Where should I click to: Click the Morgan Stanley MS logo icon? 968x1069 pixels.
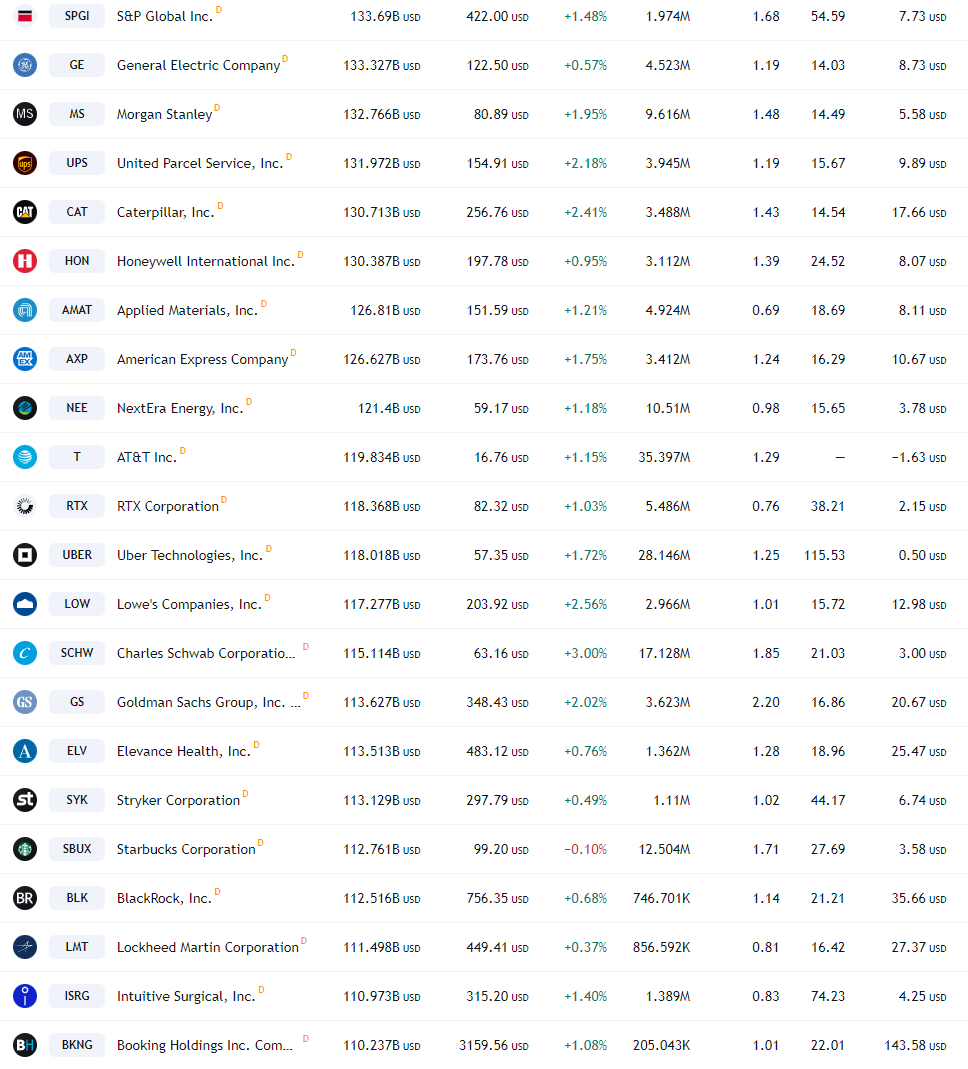pos(25,114)
